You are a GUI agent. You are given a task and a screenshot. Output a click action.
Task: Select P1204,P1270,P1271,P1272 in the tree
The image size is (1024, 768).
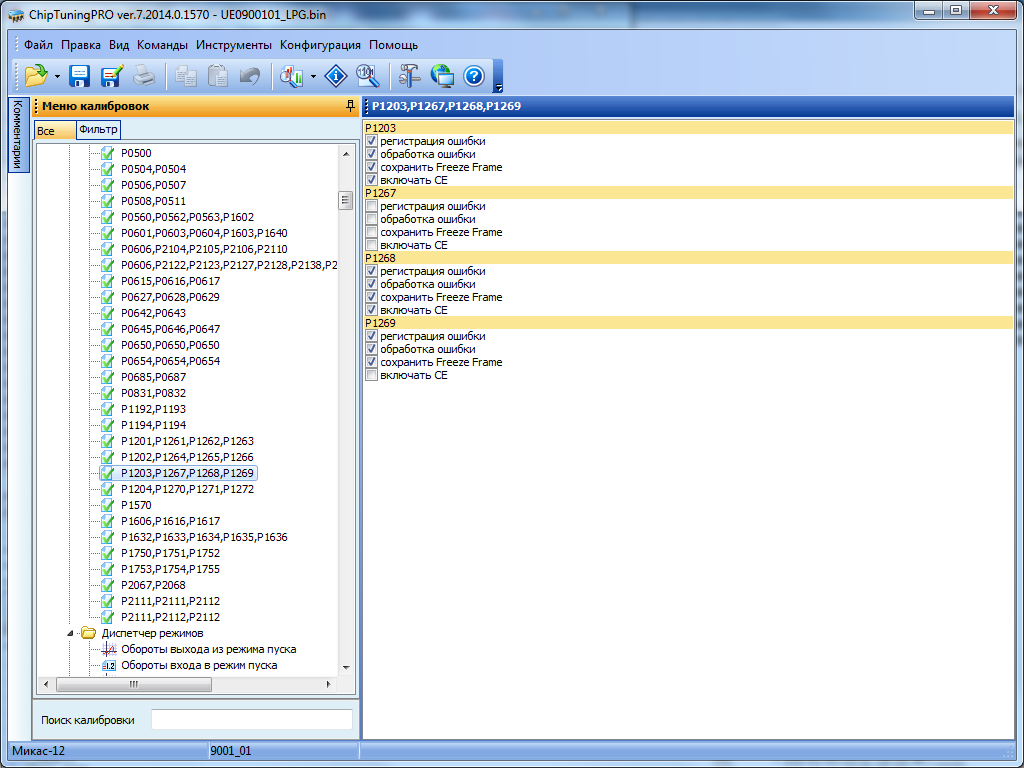(x=187, y=489)
